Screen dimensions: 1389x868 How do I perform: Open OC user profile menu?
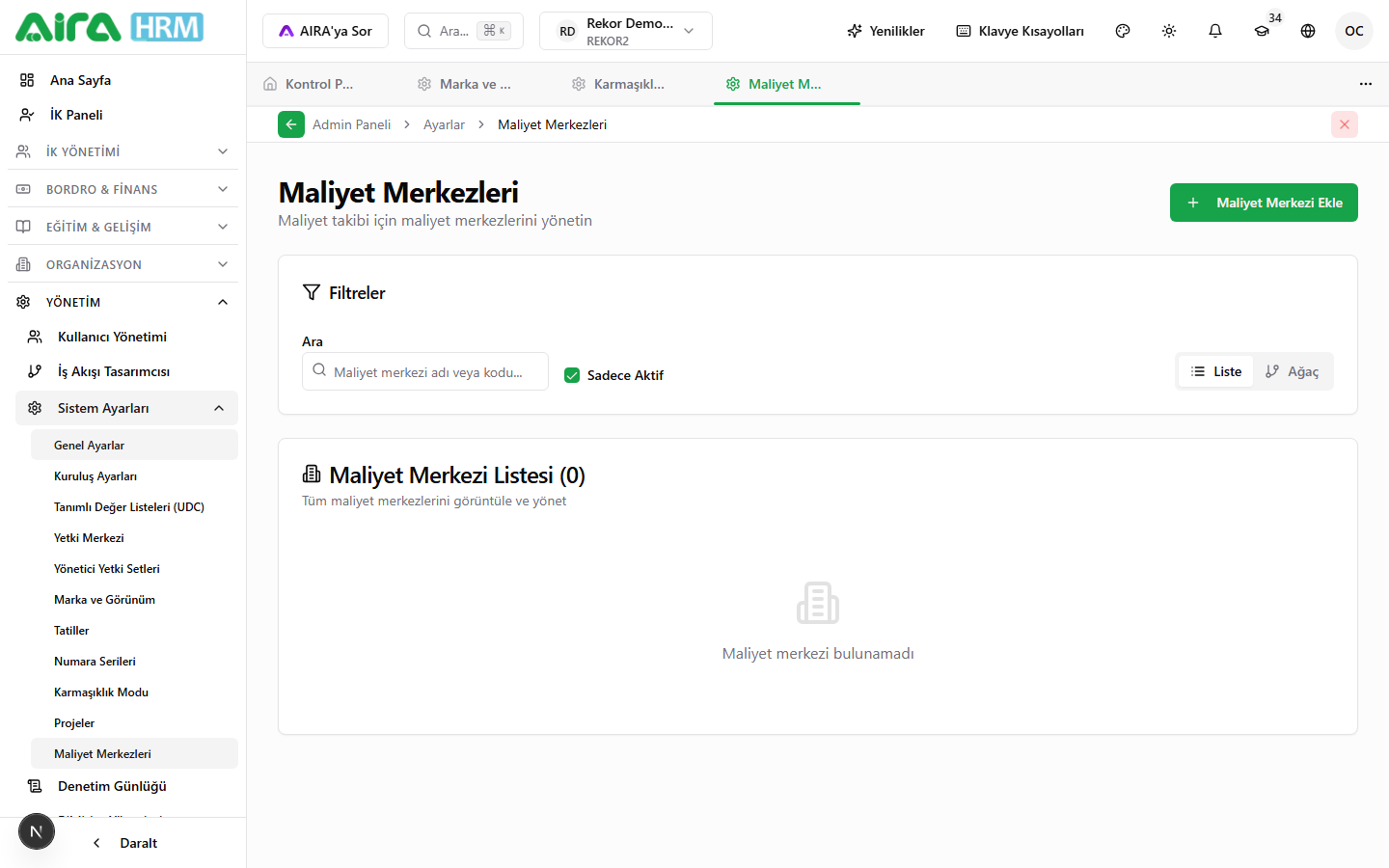point(1354,31)
